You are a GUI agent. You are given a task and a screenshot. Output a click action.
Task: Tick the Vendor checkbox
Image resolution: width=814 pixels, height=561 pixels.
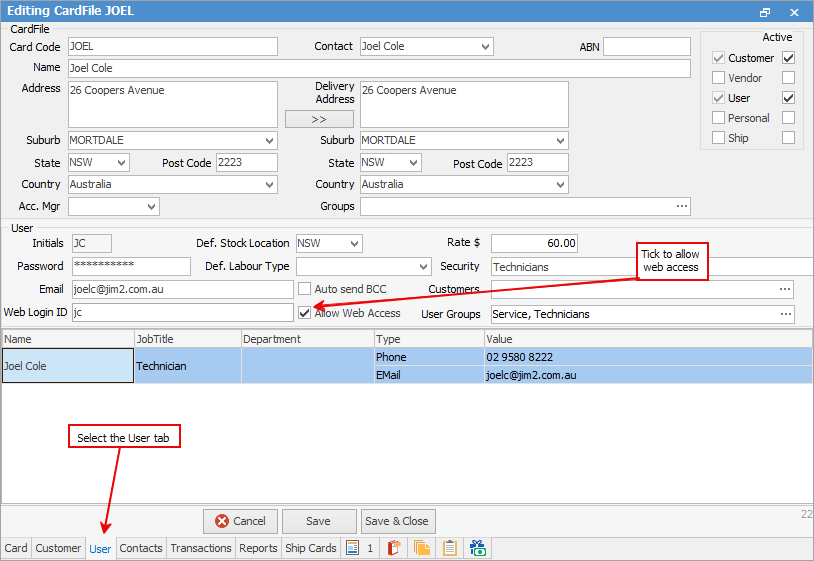point(718,78)
